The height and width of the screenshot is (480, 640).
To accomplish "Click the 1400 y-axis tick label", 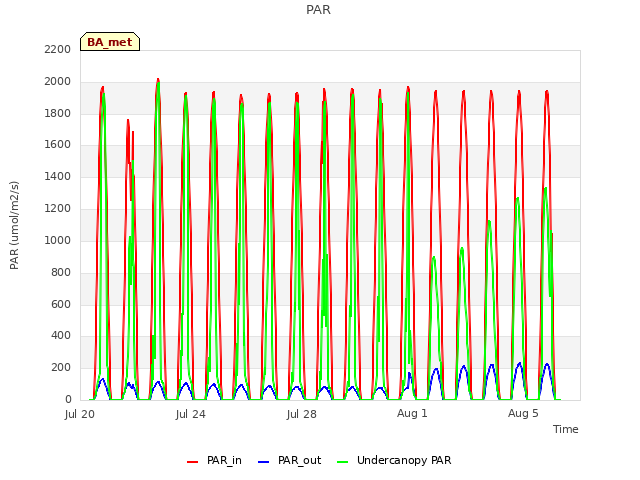I will tap(58, 177).
